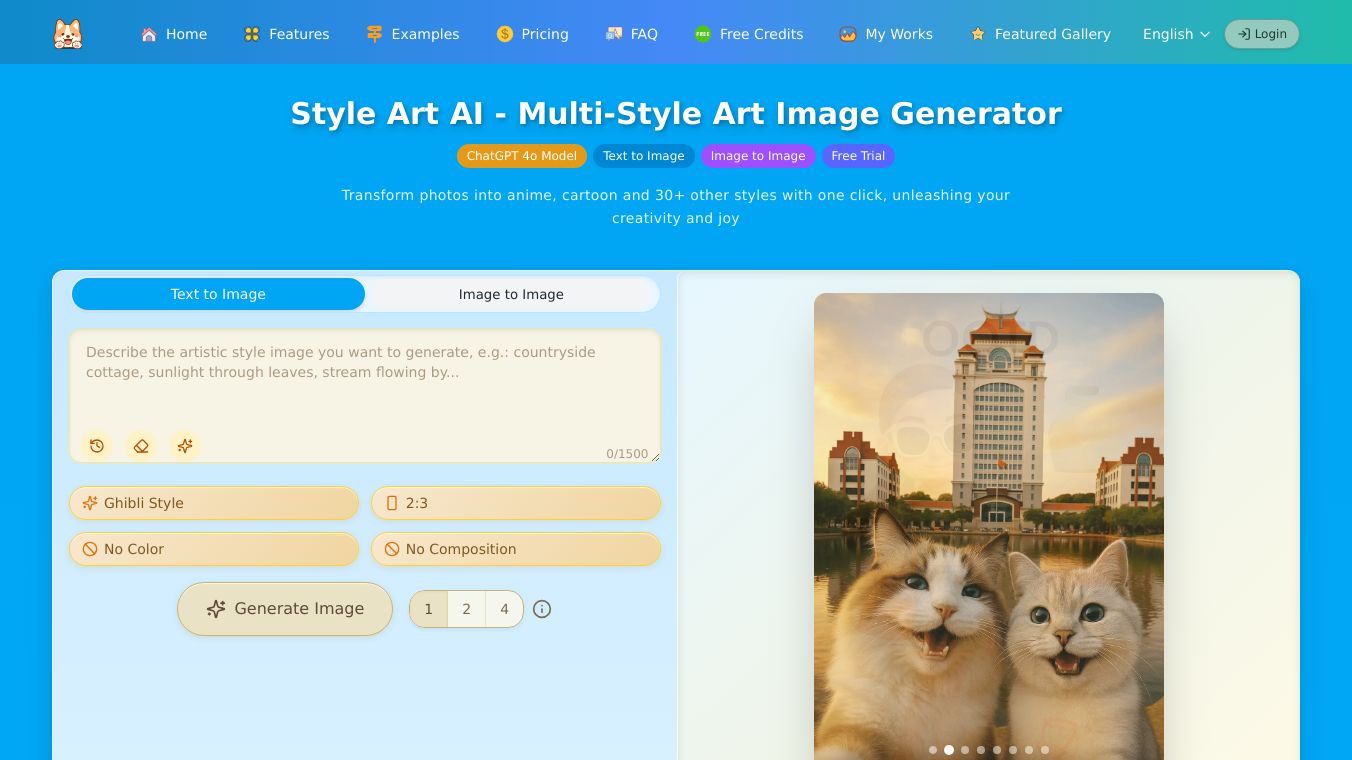Switch to Image to Image tab
Screen dimensions: 1352x760
click(511, 294)
